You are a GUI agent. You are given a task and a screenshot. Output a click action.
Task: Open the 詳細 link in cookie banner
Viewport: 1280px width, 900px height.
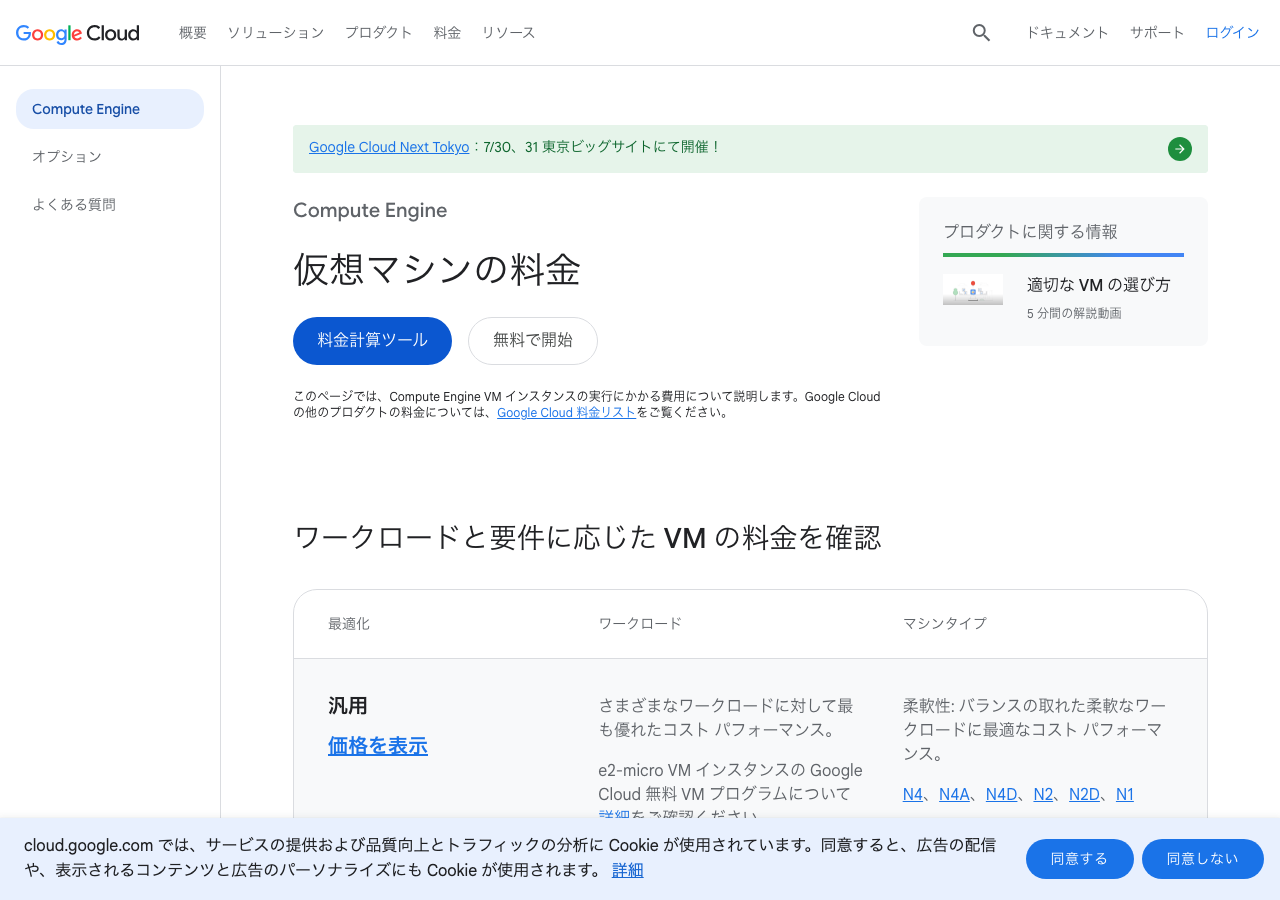[x=628, y=870]
